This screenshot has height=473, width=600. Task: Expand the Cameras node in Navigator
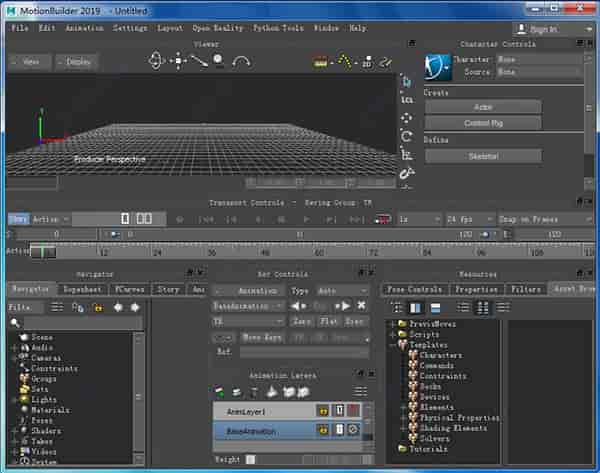point(14,358)
